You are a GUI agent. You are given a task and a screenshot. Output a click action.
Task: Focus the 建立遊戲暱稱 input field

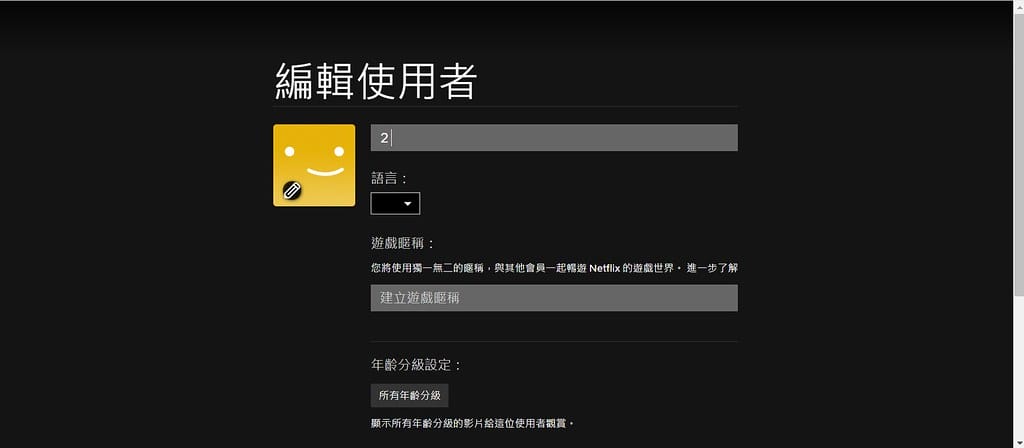coord(554,298)
